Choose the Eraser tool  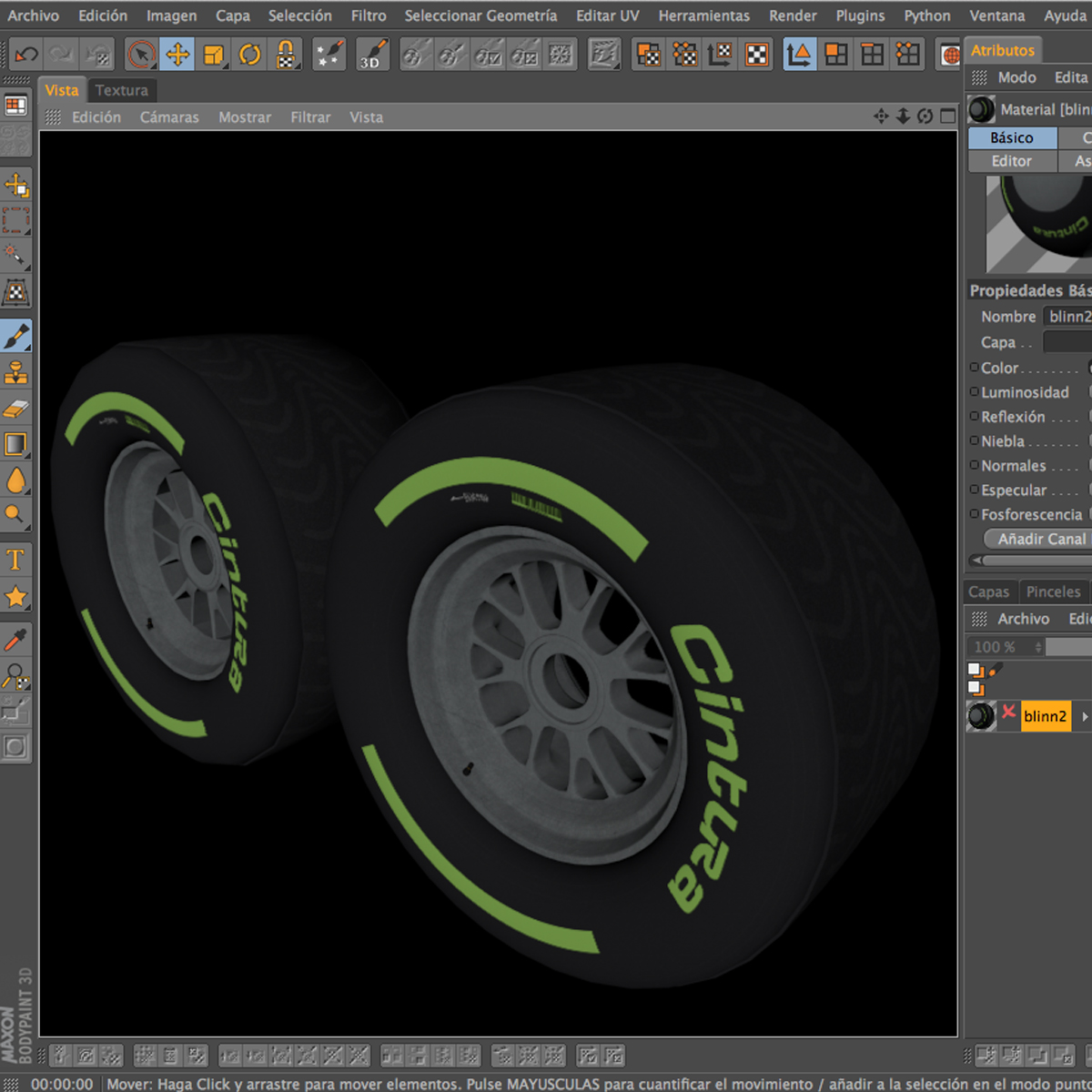coord(16,409)
